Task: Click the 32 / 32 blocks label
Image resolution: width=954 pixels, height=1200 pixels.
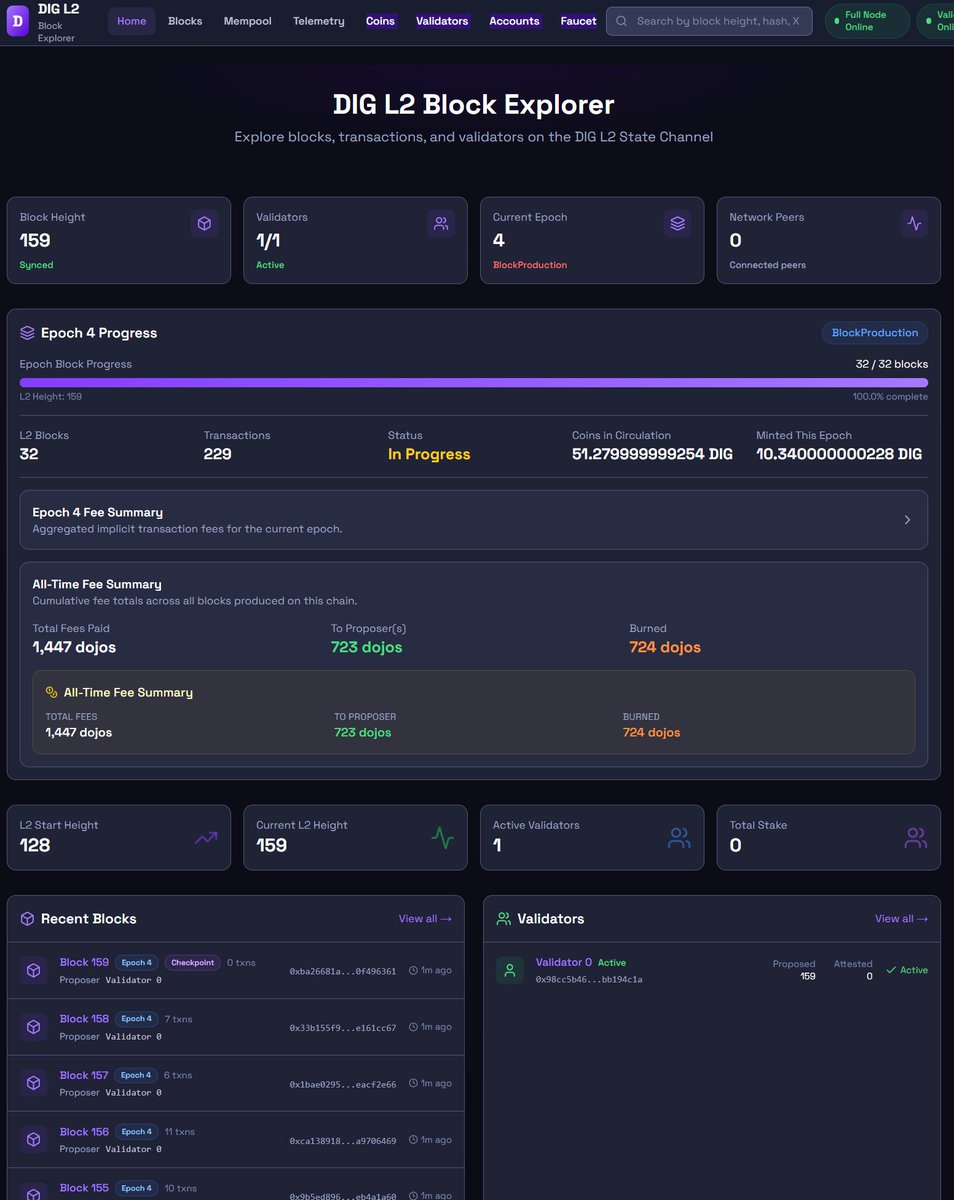Action: [891, 364]
